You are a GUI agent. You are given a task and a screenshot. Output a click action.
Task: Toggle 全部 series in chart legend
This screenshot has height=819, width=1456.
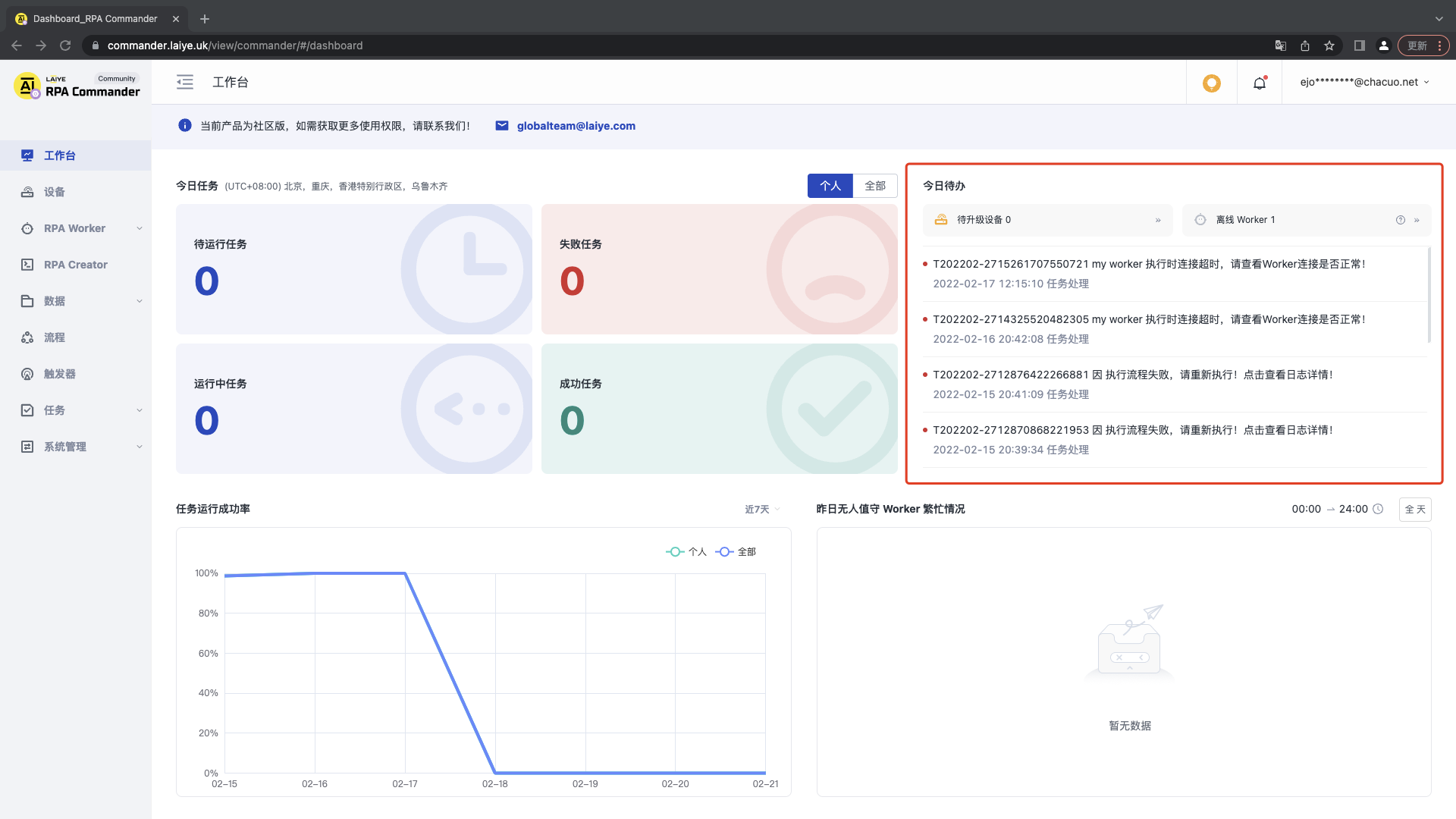[736, 552]
